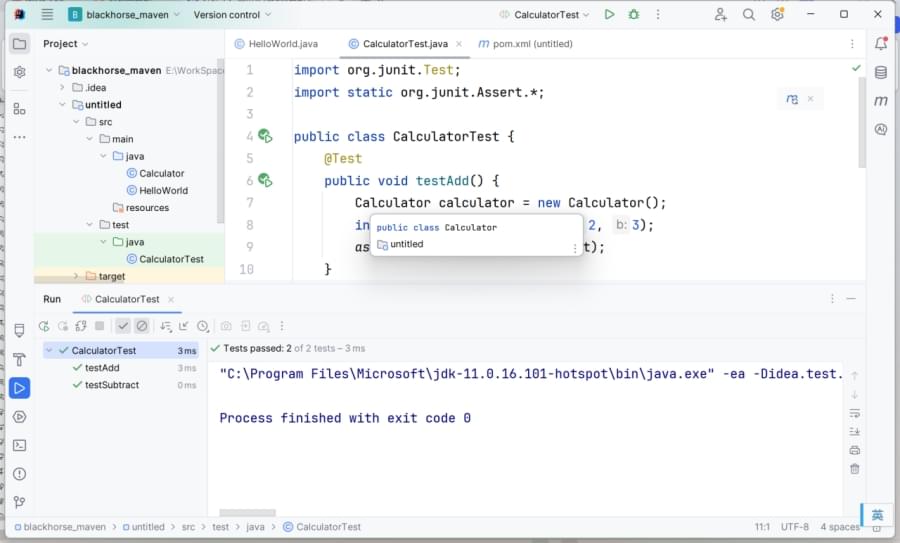
Task: Switch to the pom.xml editor tab
Action: click(526, 44)
